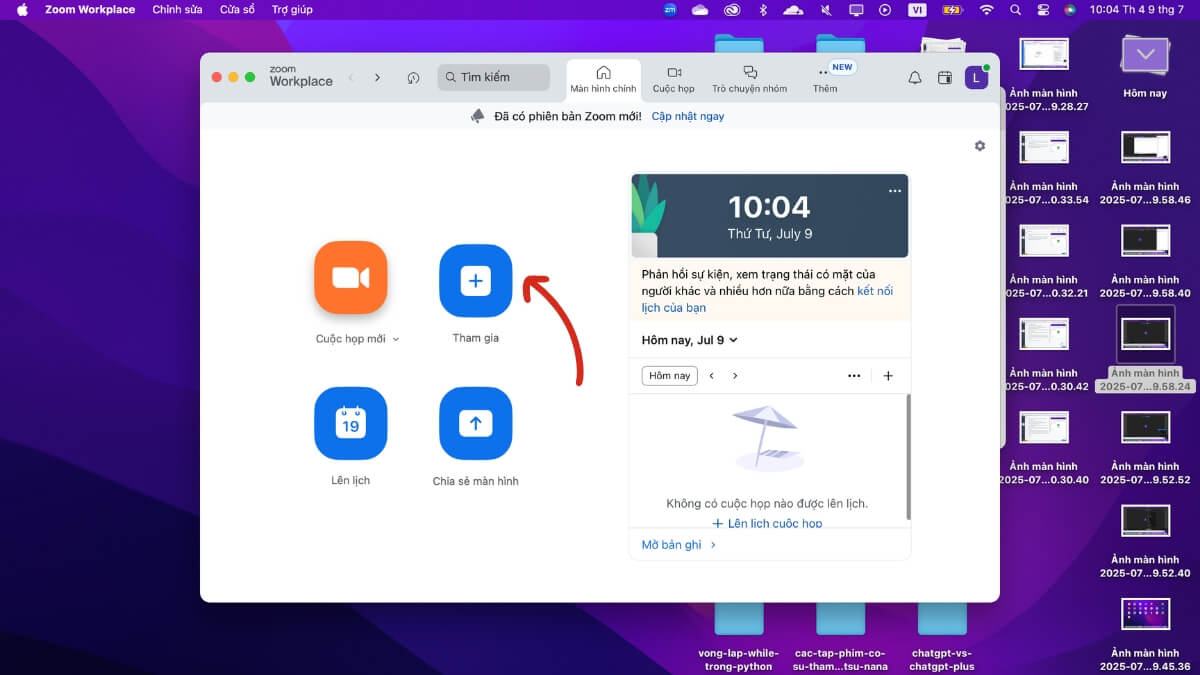
Task: Open the Trò chuyện nhóm tab
Action: pyautogui.click(x=749, y=79)
